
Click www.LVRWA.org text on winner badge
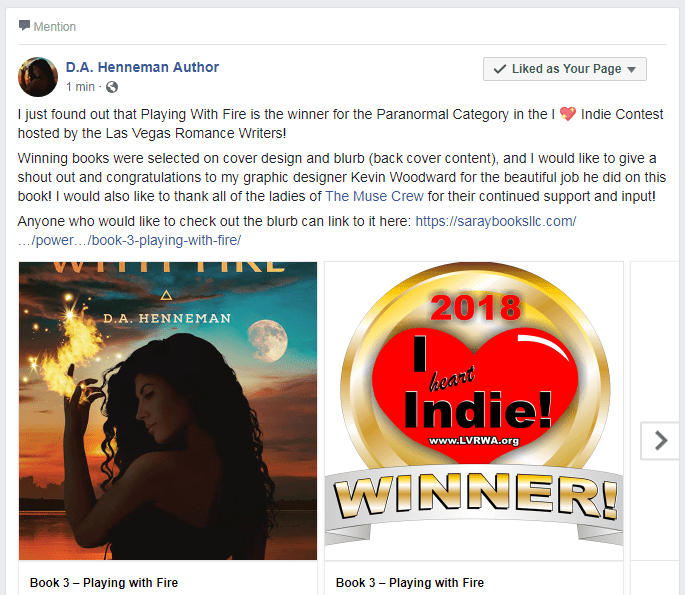[x=474, y=441]
